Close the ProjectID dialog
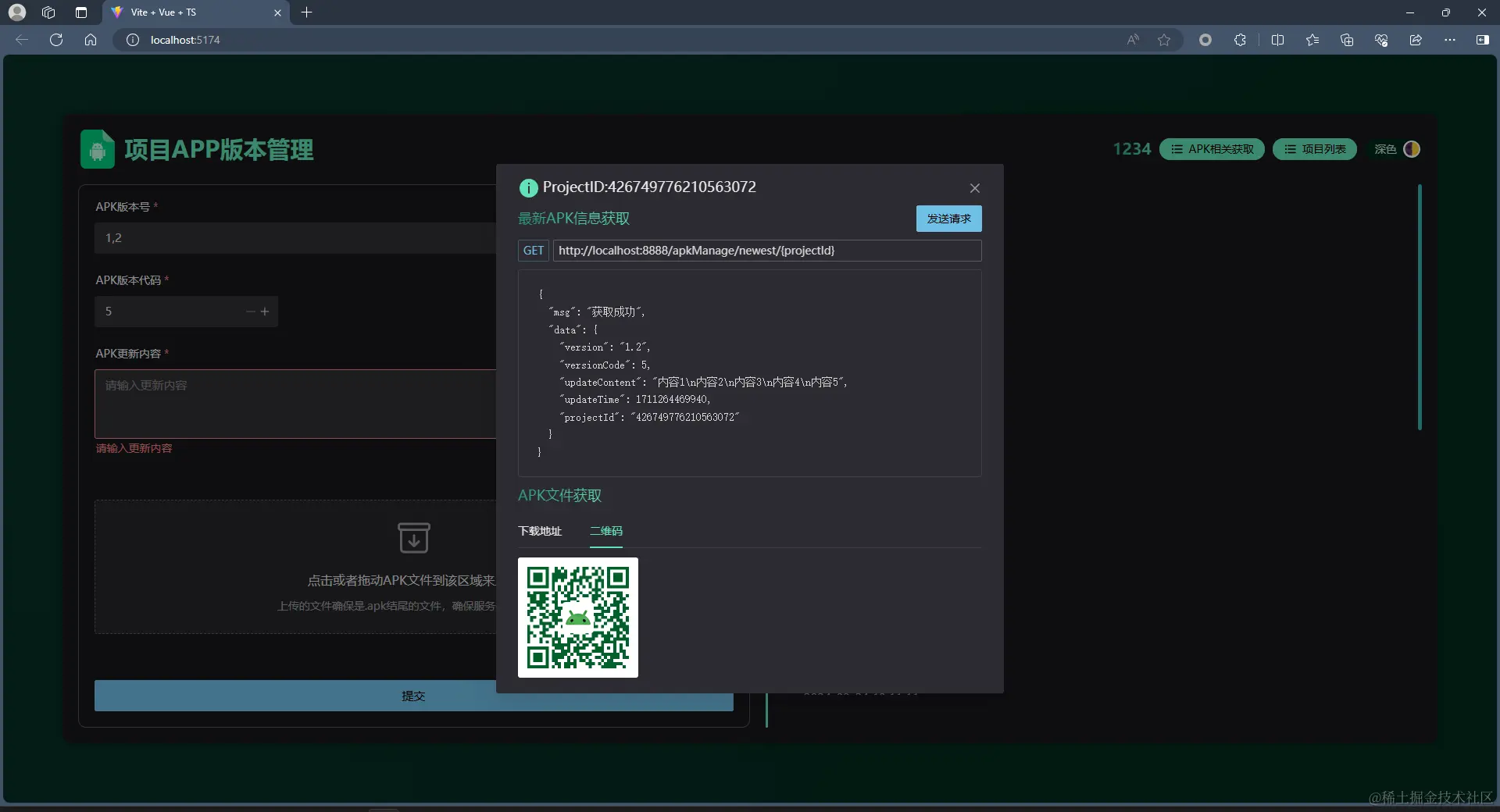 (974, 188)
